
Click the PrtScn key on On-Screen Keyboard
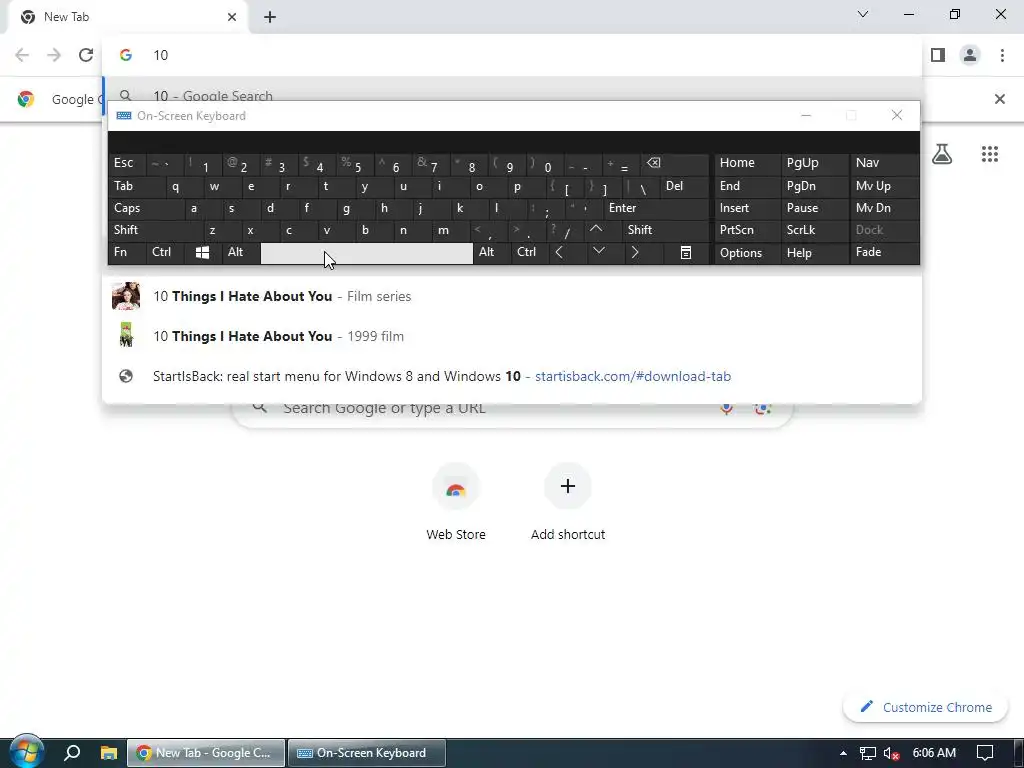point(747,230)
